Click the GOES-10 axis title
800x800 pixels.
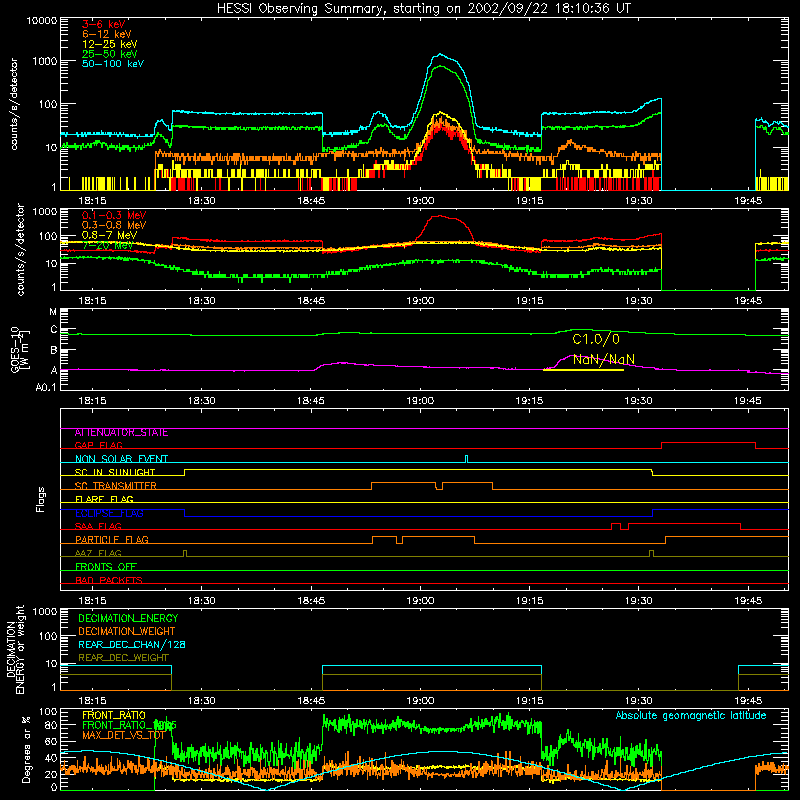(x=19, y=351)
